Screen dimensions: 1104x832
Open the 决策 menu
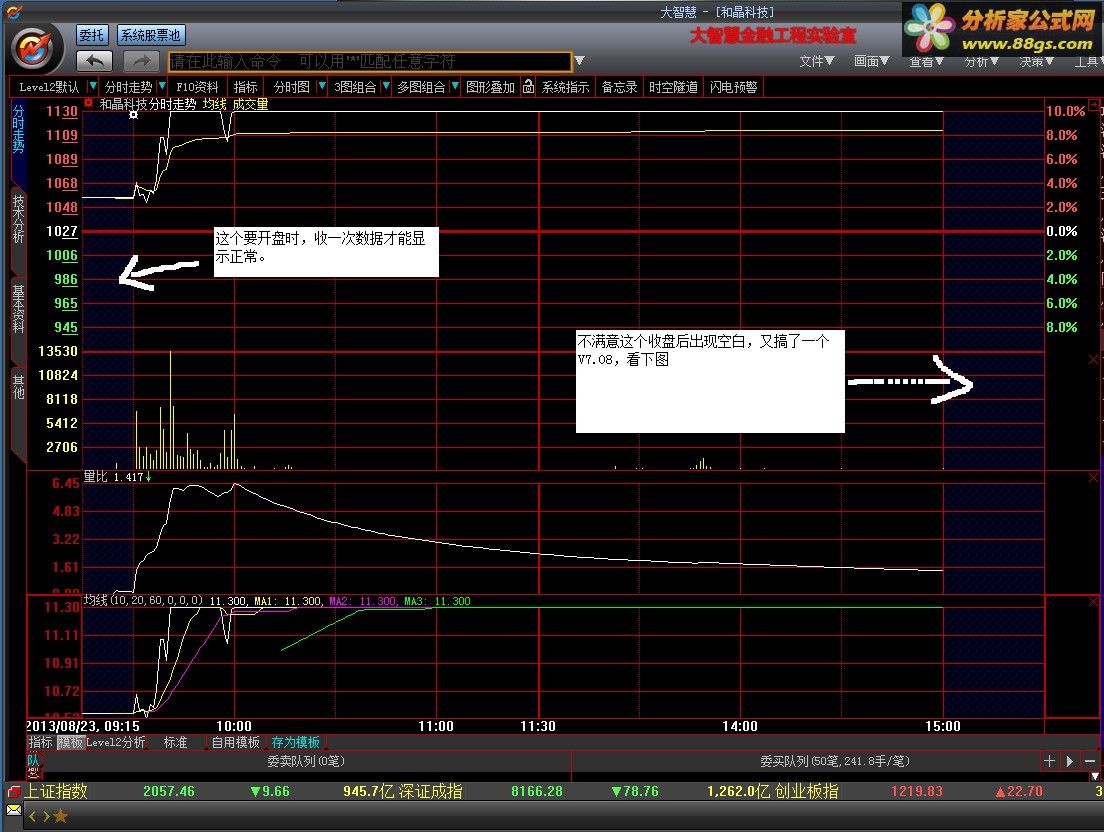point(1037,62)
